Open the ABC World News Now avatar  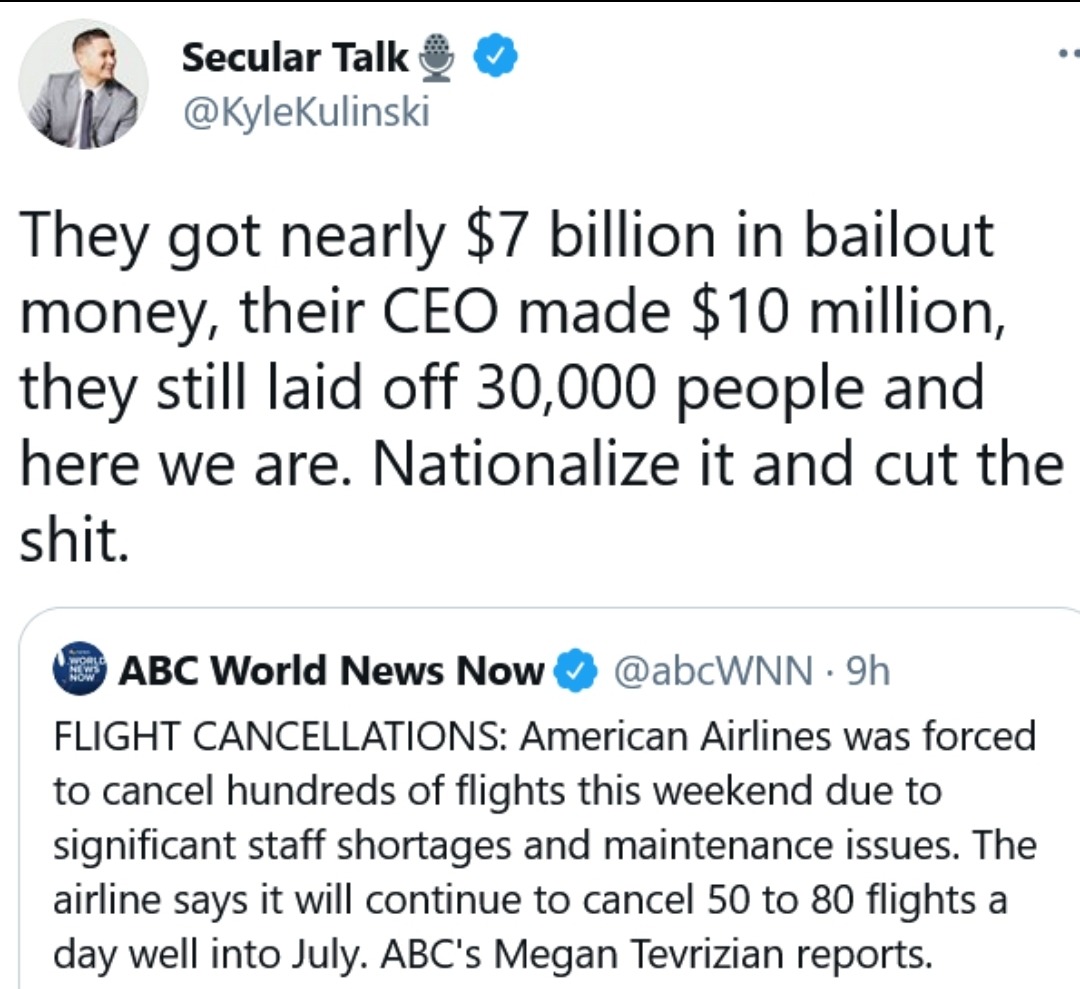pos(80,670)
